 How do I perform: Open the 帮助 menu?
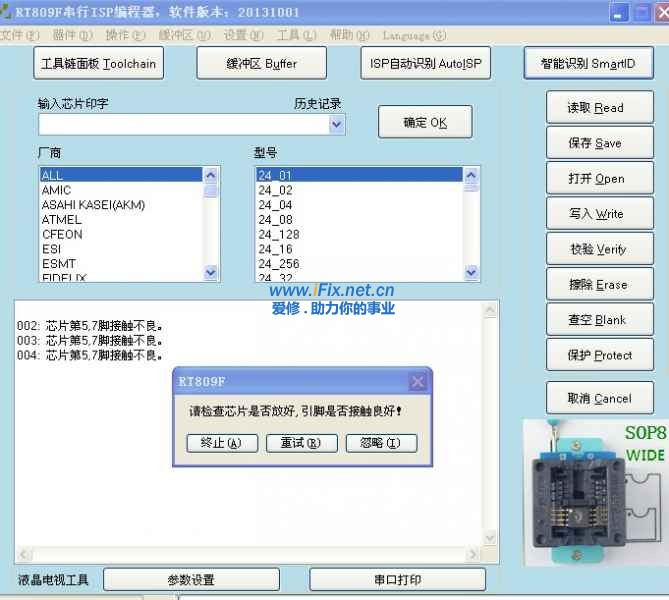[349, 35]
